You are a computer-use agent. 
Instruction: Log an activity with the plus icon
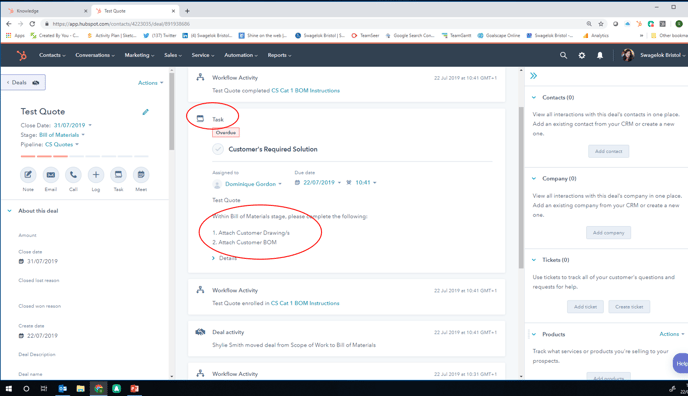coord(96,175)
